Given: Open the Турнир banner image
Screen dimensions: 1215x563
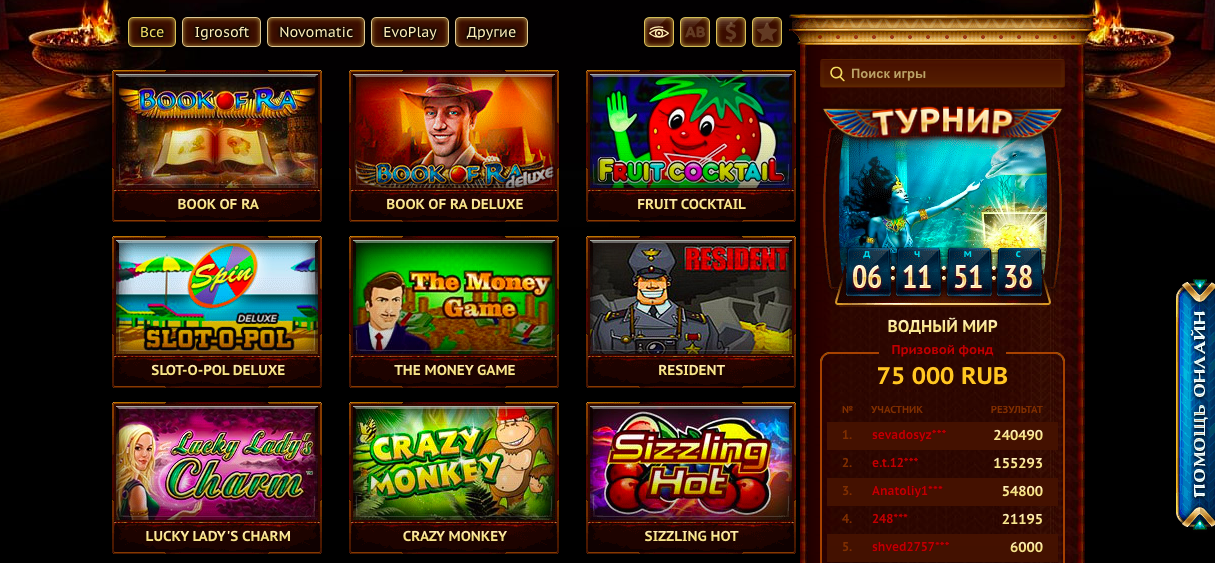Looking at the screenshot, I should [x=942, y=204].
